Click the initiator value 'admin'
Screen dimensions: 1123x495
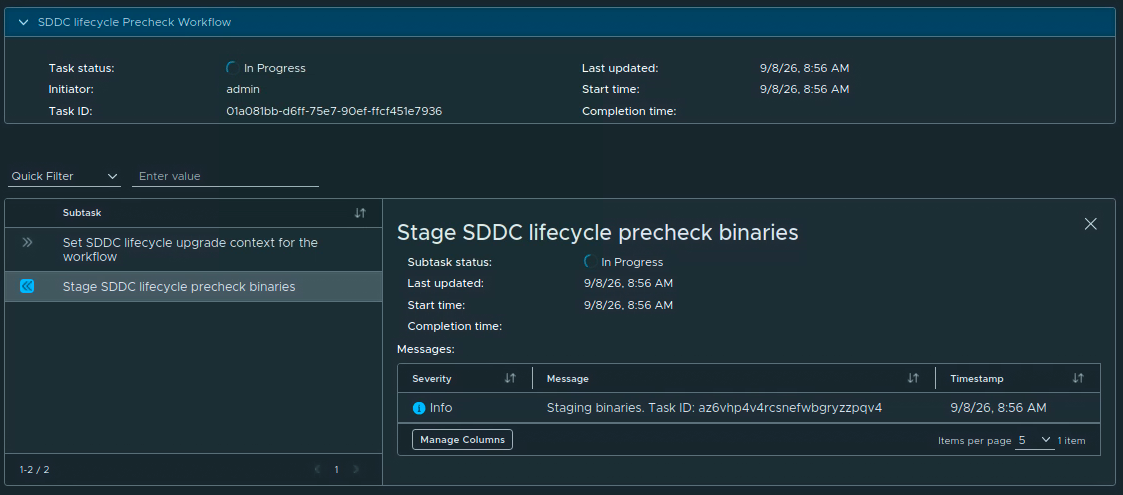click(x=243, y=90)
